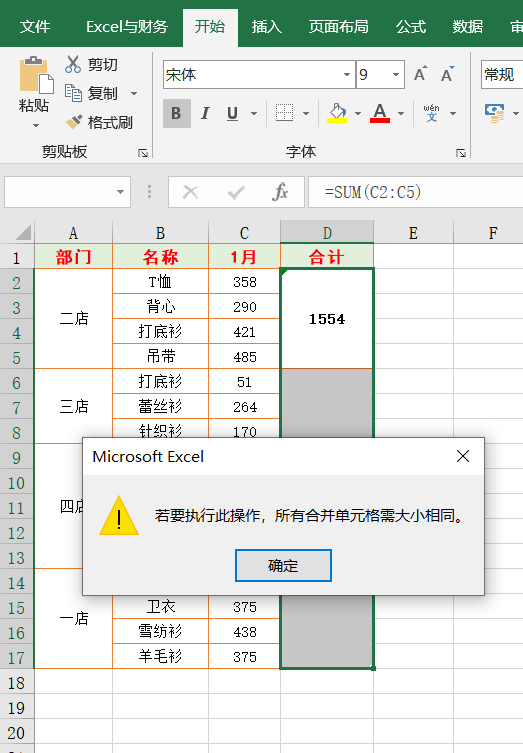Select the merged 二店 cell
Screen dimensions: 523x753
click(73, 318)
